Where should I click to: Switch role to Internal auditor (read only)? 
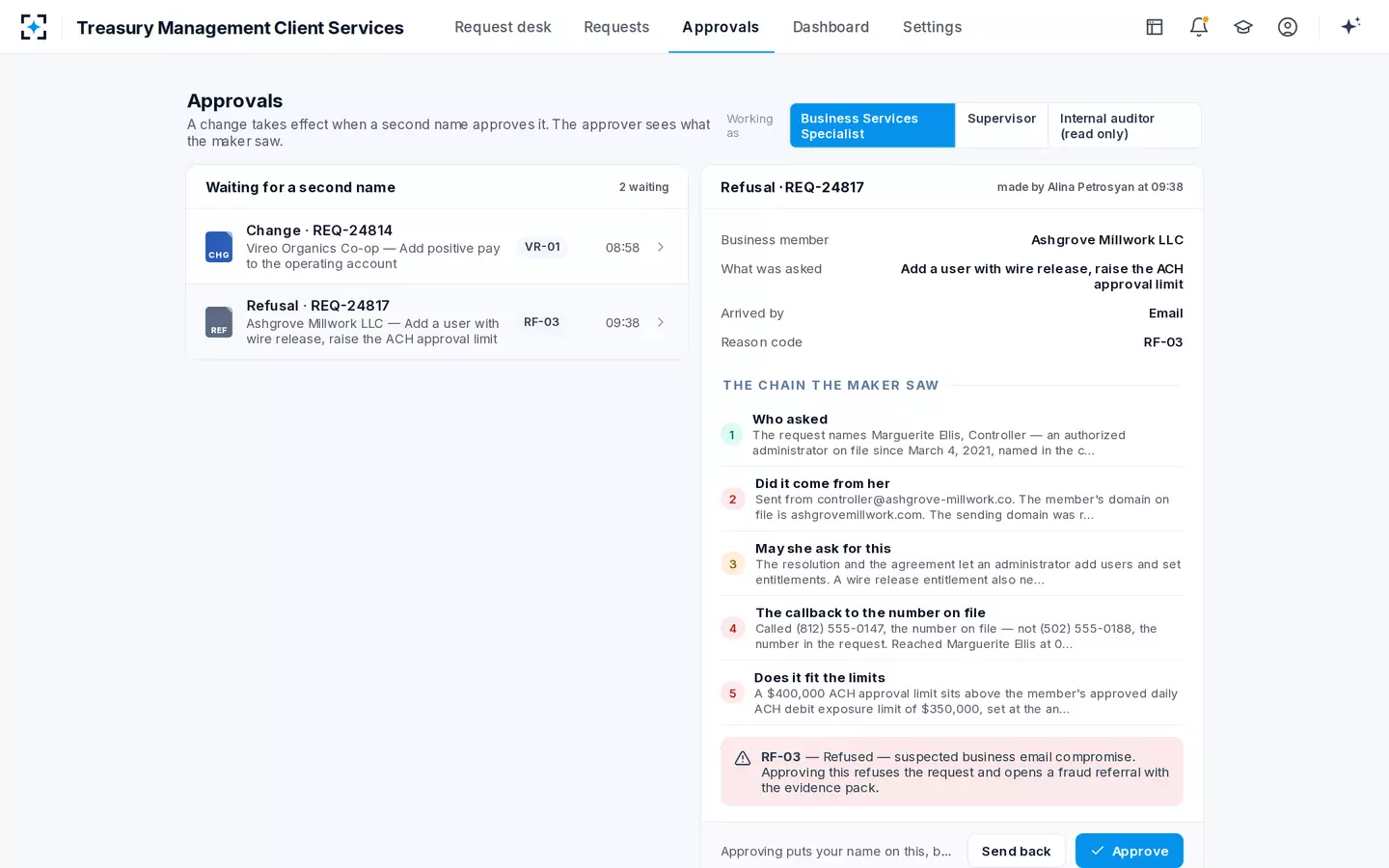tap(1125, 125)
